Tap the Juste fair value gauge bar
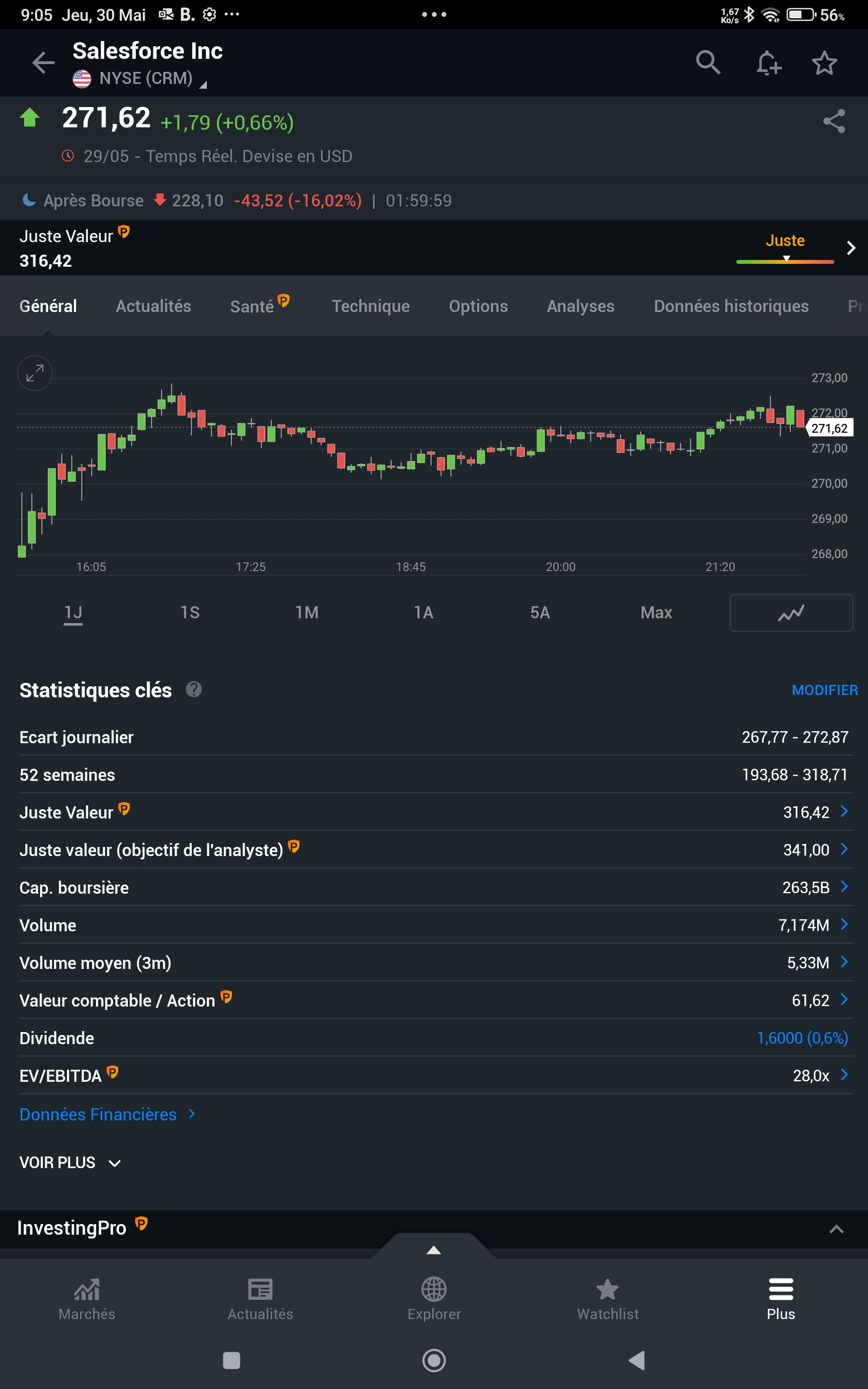868x1389 pixels. 785,261
